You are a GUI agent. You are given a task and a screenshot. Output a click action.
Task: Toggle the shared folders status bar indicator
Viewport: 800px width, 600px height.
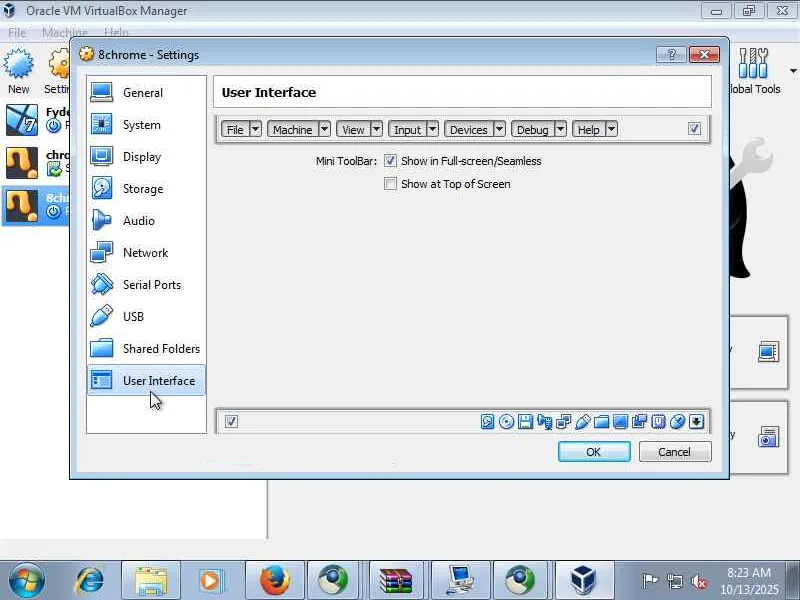[x=602, y=421]
